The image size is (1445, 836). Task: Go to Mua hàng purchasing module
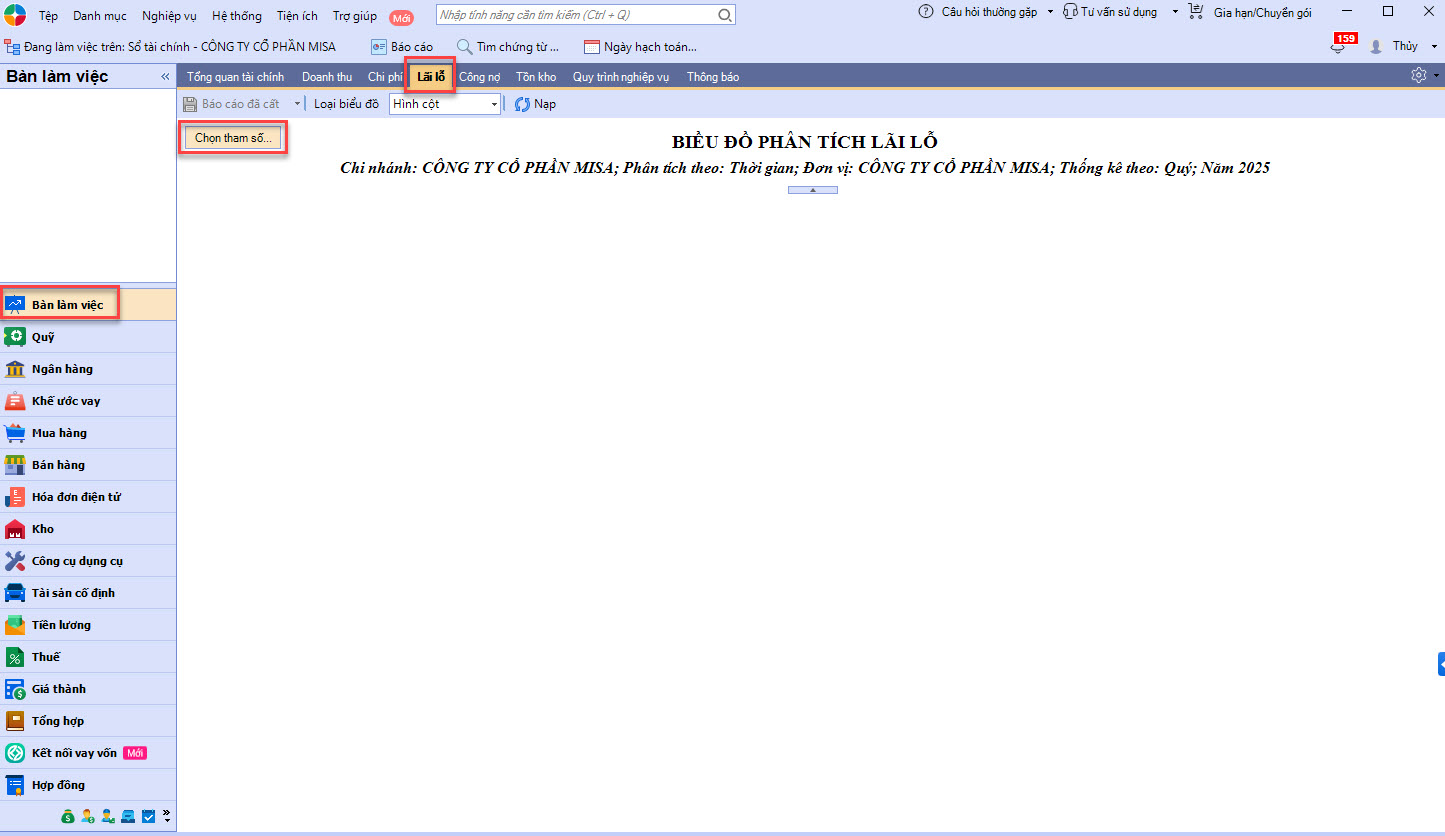[x=58, y=433]
